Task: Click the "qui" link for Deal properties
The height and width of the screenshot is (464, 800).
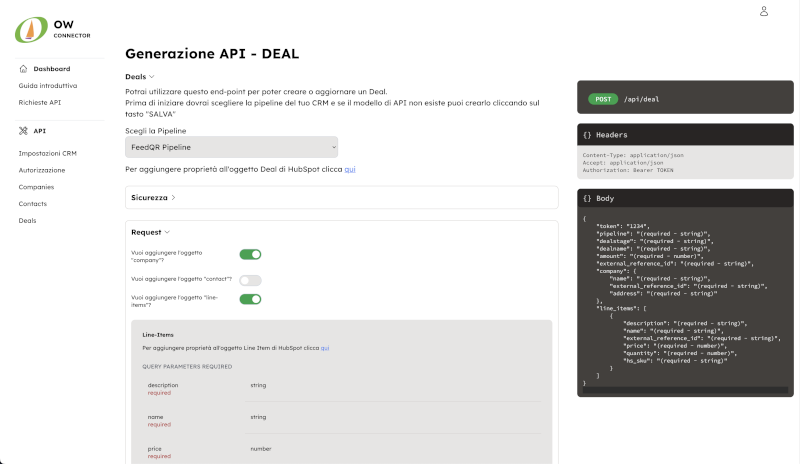Action: click(350, 170)
